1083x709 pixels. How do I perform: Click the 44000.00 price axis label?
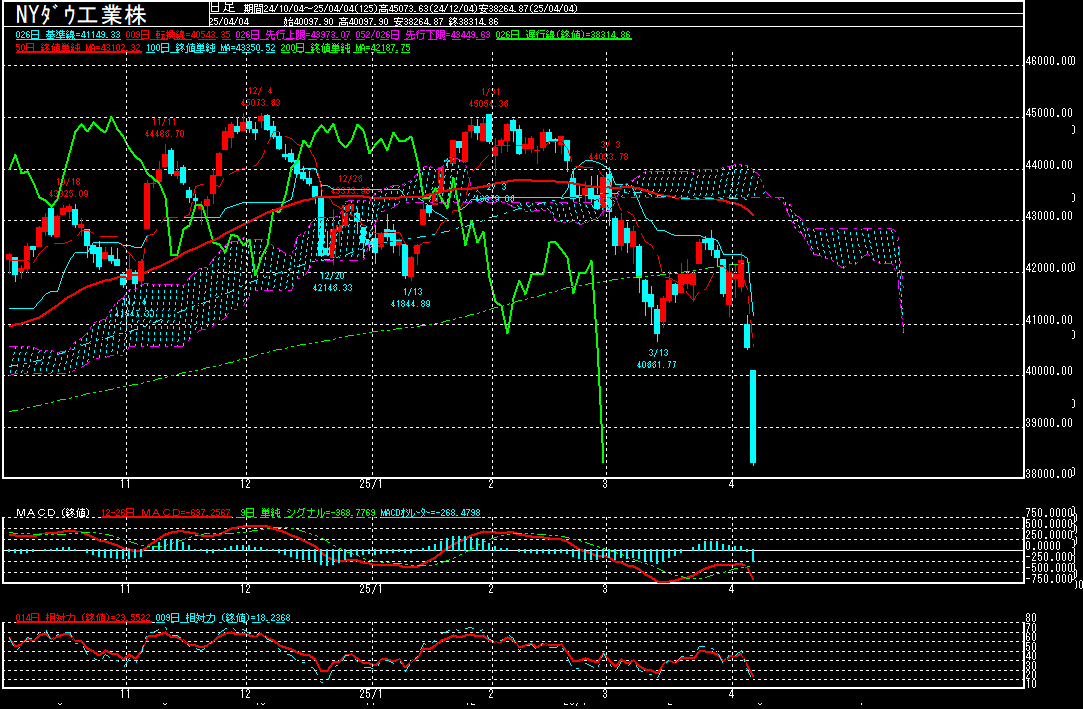point(1049,164)
